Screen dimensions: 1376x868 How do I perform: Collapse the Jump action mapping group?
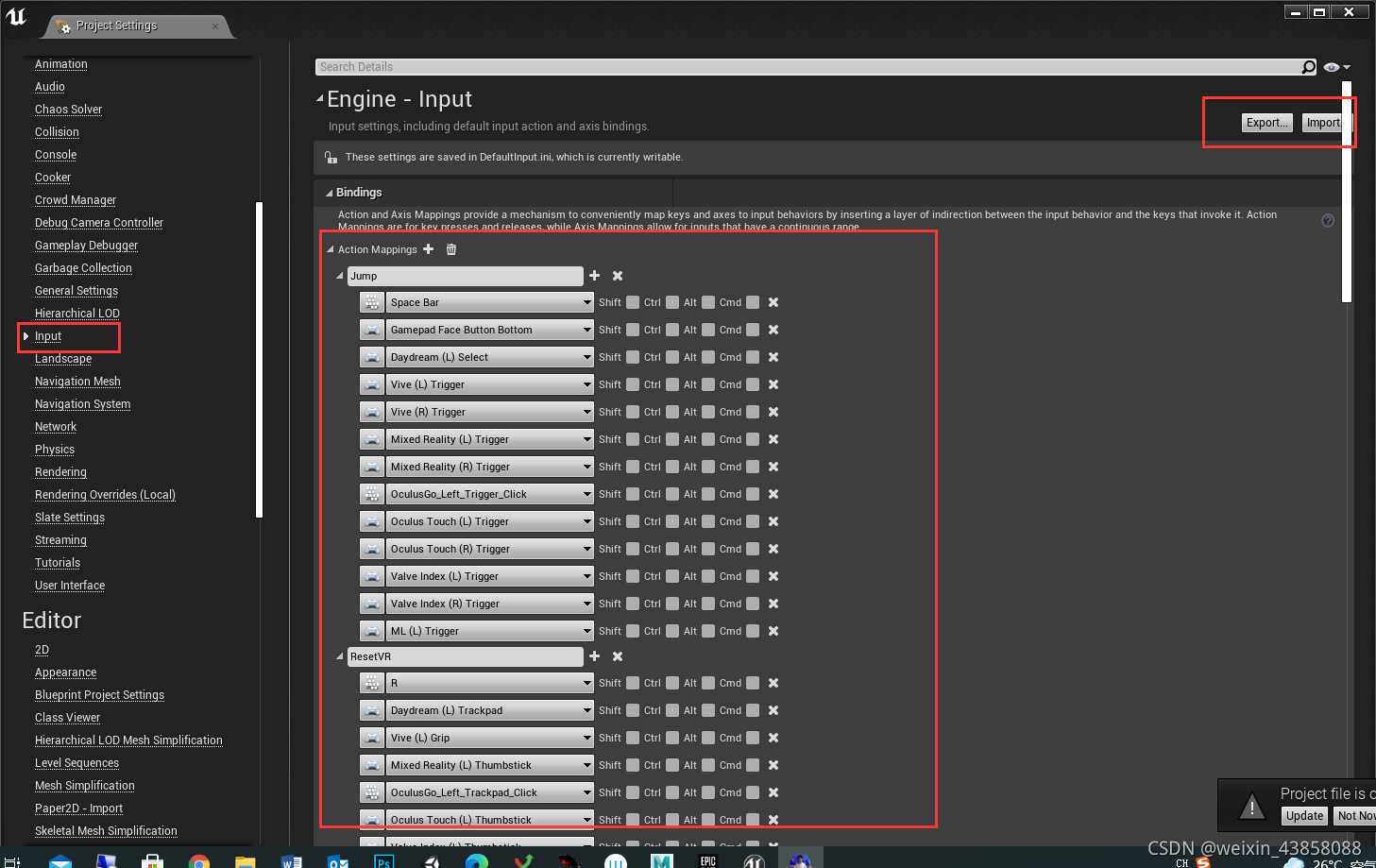pyautogui.click(x=340, y=276)
